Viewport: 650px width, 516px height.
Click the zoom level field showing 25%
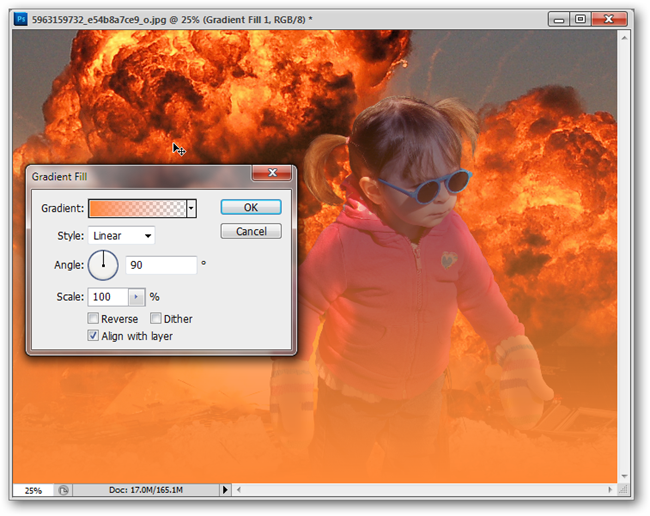(x=33, y=490)
